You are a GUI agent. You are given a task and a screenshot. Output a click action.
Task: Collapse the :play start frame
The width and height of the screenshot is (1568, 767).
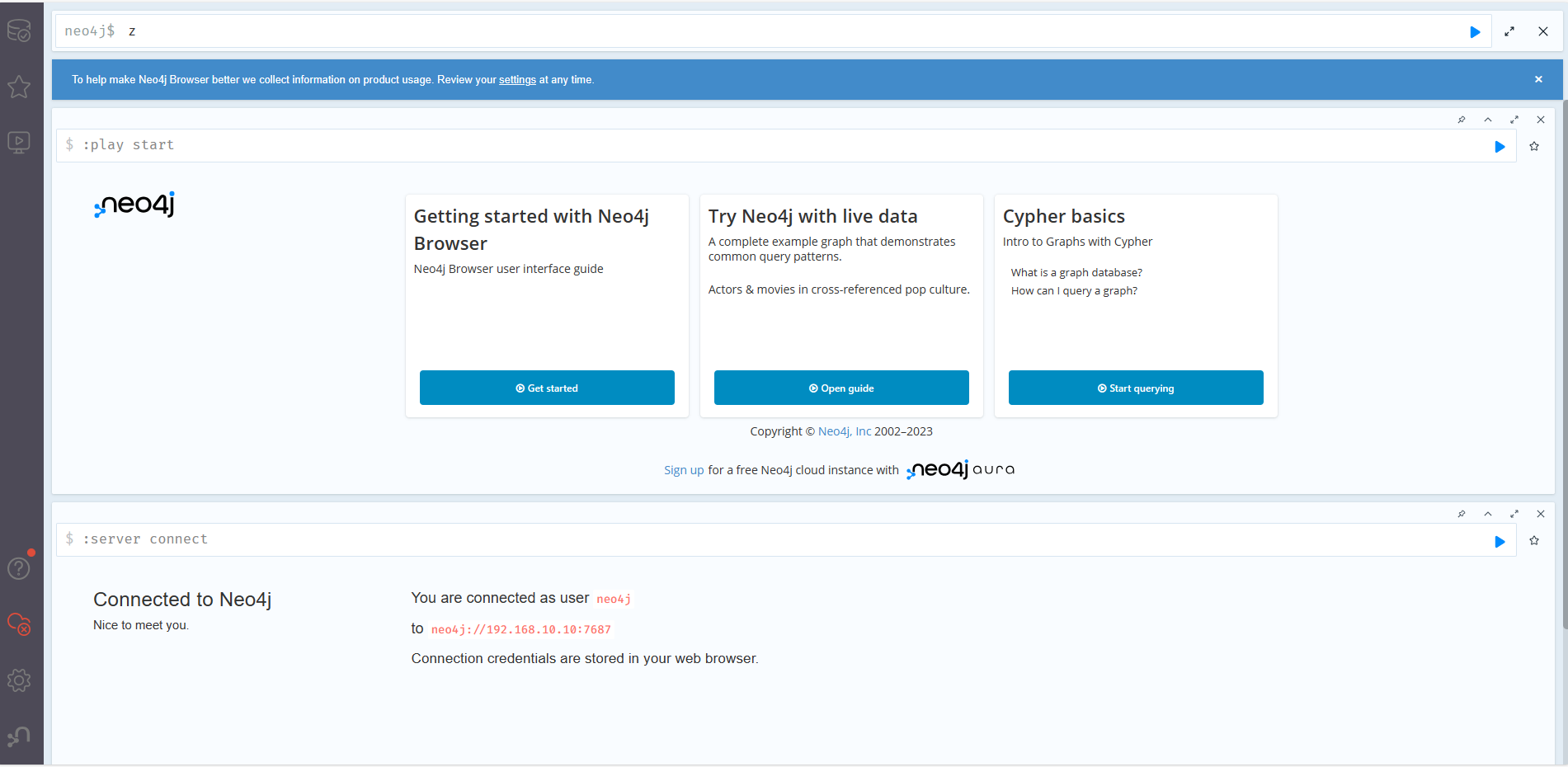click(1488, 120)
